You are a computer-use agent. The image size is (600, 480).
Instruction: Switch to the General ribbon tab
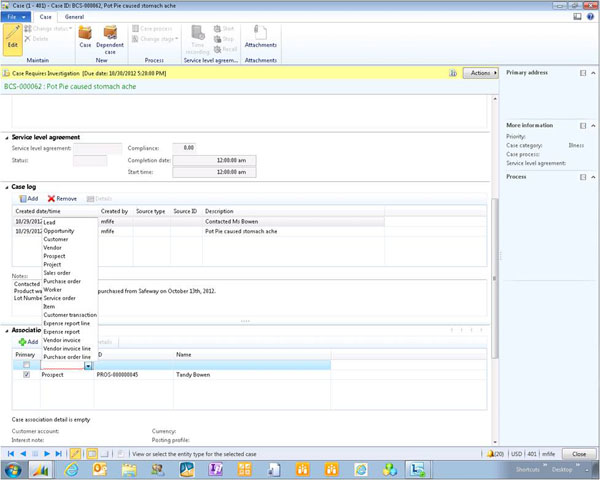point(75,17)
